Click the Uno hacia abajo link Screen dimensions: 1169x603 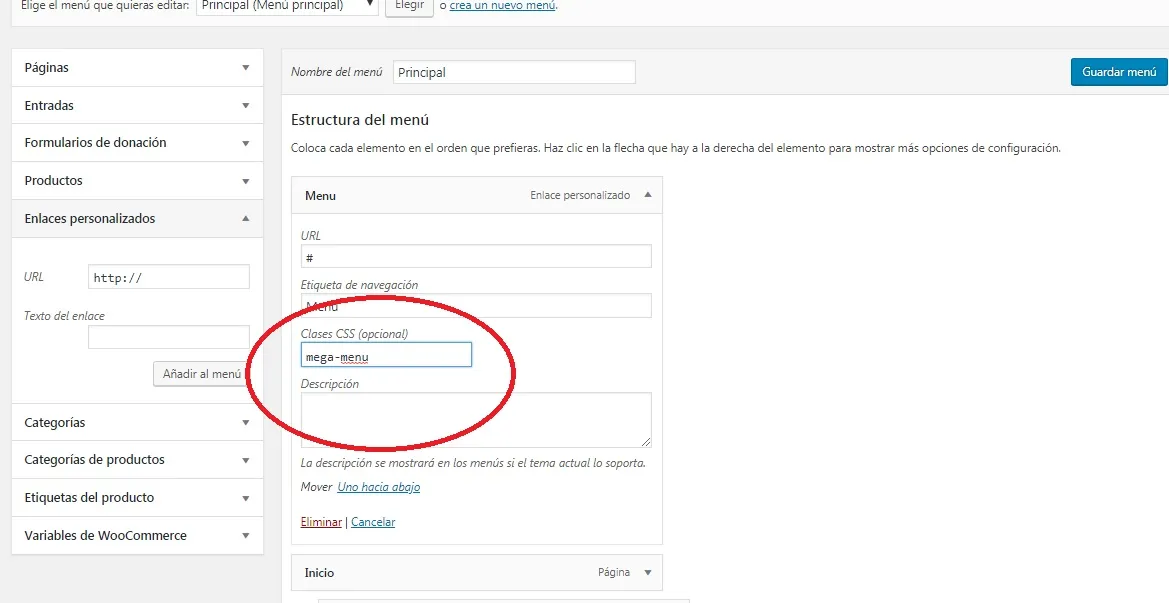(x=378, y=487)
